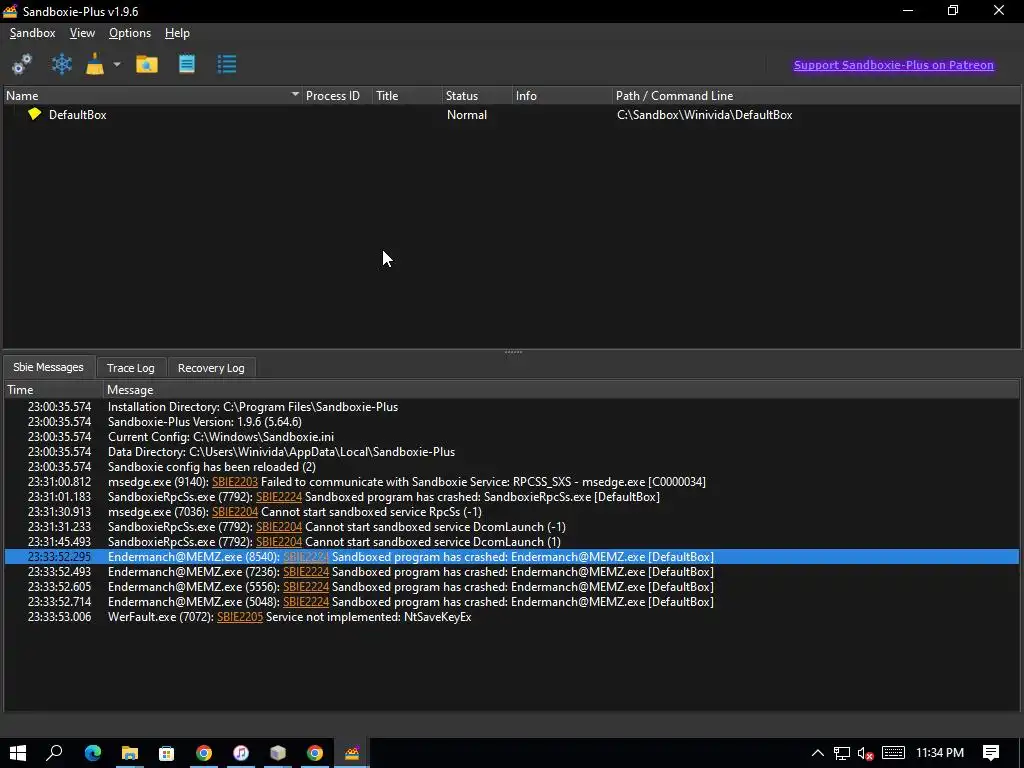This screenshot has height=768, width=1024.
Task: Select the DefaultBox sandbox row
Action: click(511, 114)
